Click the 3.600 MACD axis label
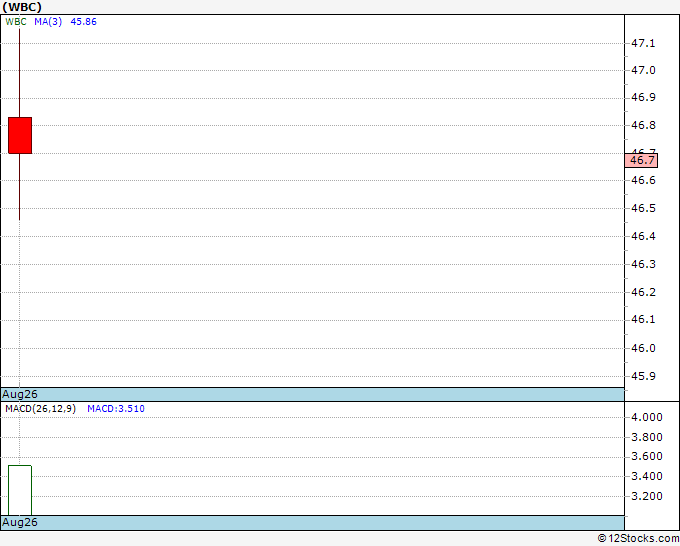 [x=647, y=456]
